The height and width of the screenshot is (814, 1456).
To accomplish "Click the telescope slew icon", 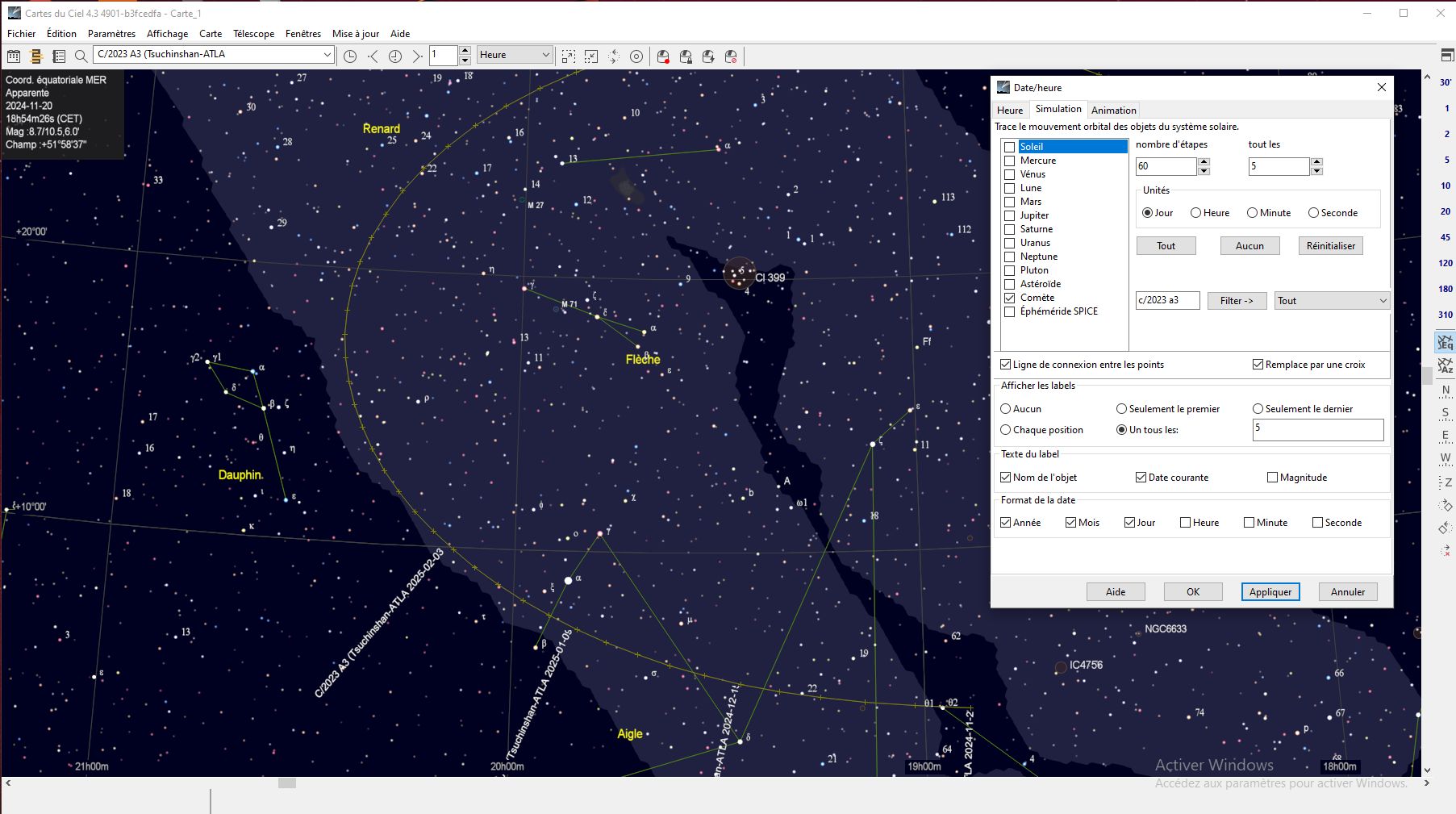I will click(x=686, y=56).
